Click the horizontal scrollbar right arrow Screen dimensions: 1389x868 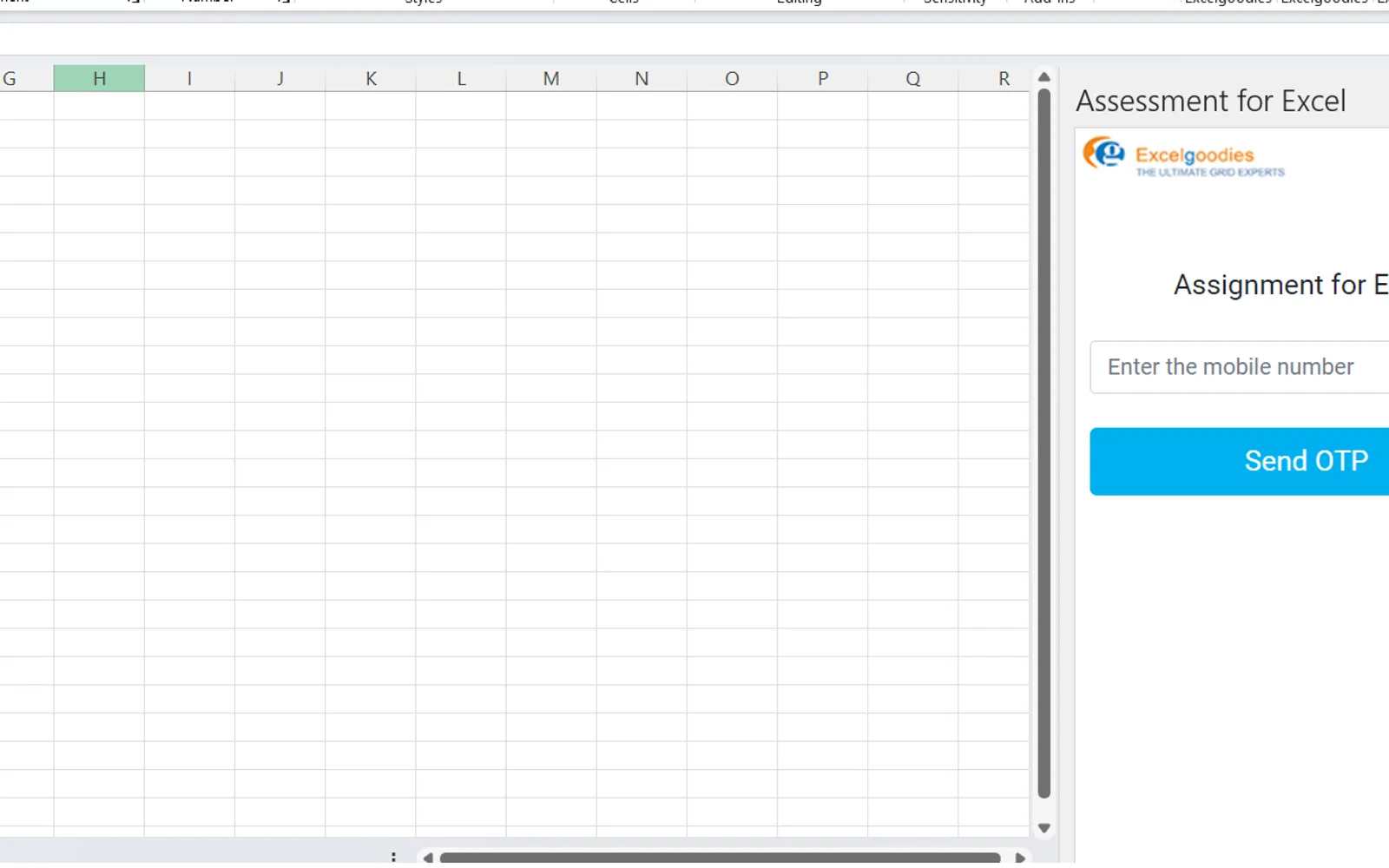coord(1020,858)
